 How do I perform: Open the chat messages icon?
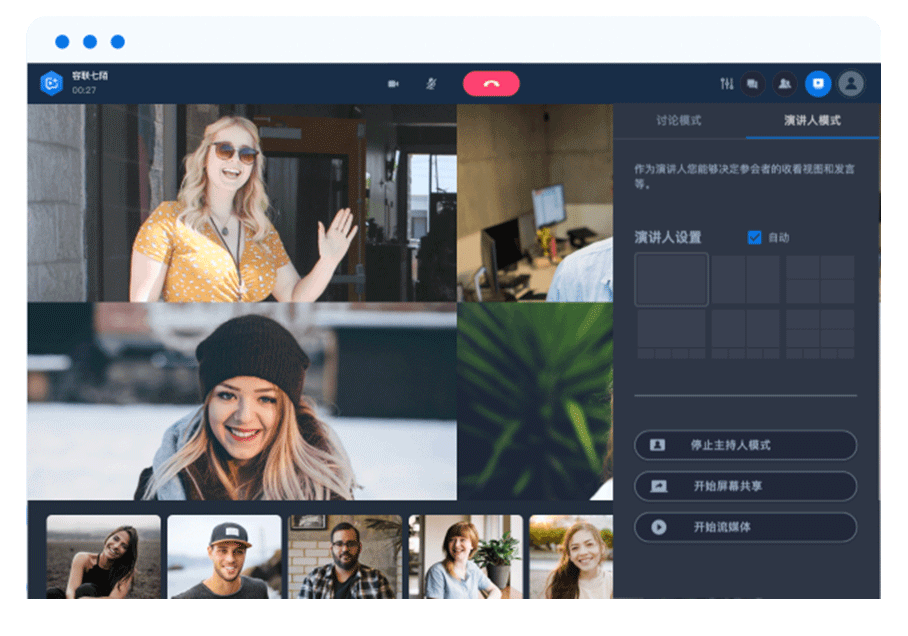pyautogui.click(x=752, y=84)
